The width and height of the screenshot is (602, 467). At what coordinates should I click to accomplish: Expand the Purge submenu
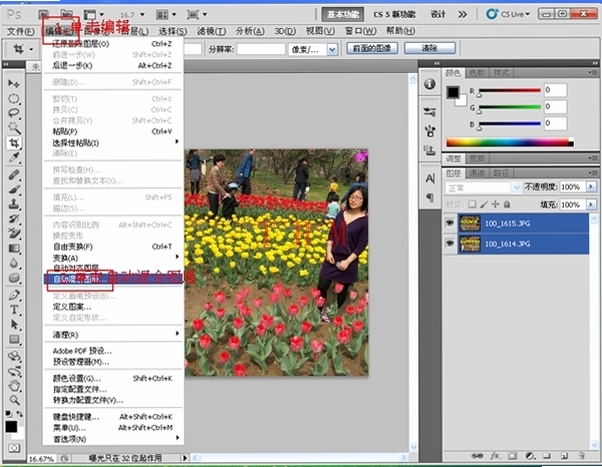point(114,335)
